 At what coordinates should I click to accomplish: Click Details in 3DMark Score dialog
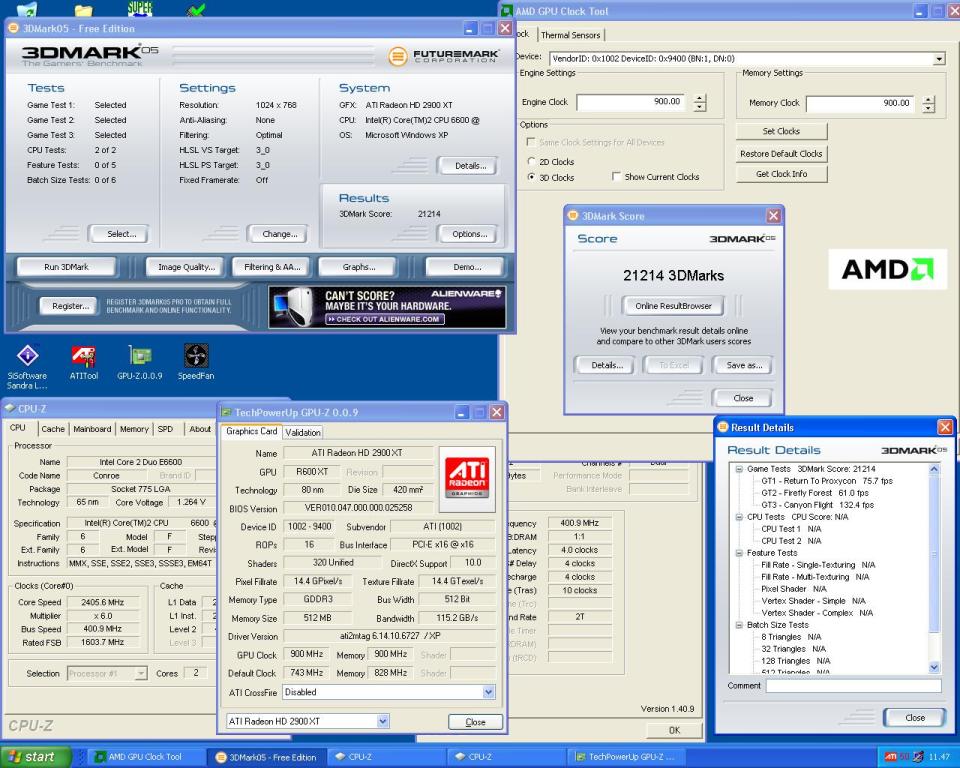click(x=607, y=366)
